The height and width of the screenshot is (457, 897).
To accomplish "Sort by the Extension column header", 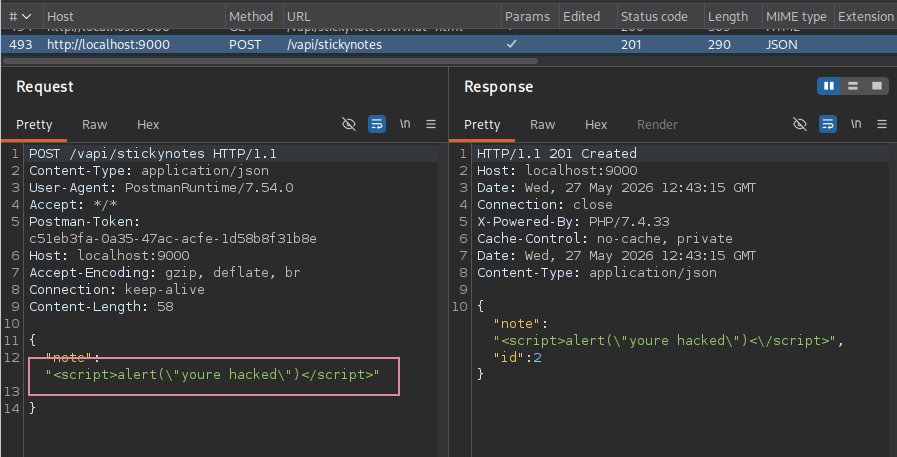I will click(866, 17).
